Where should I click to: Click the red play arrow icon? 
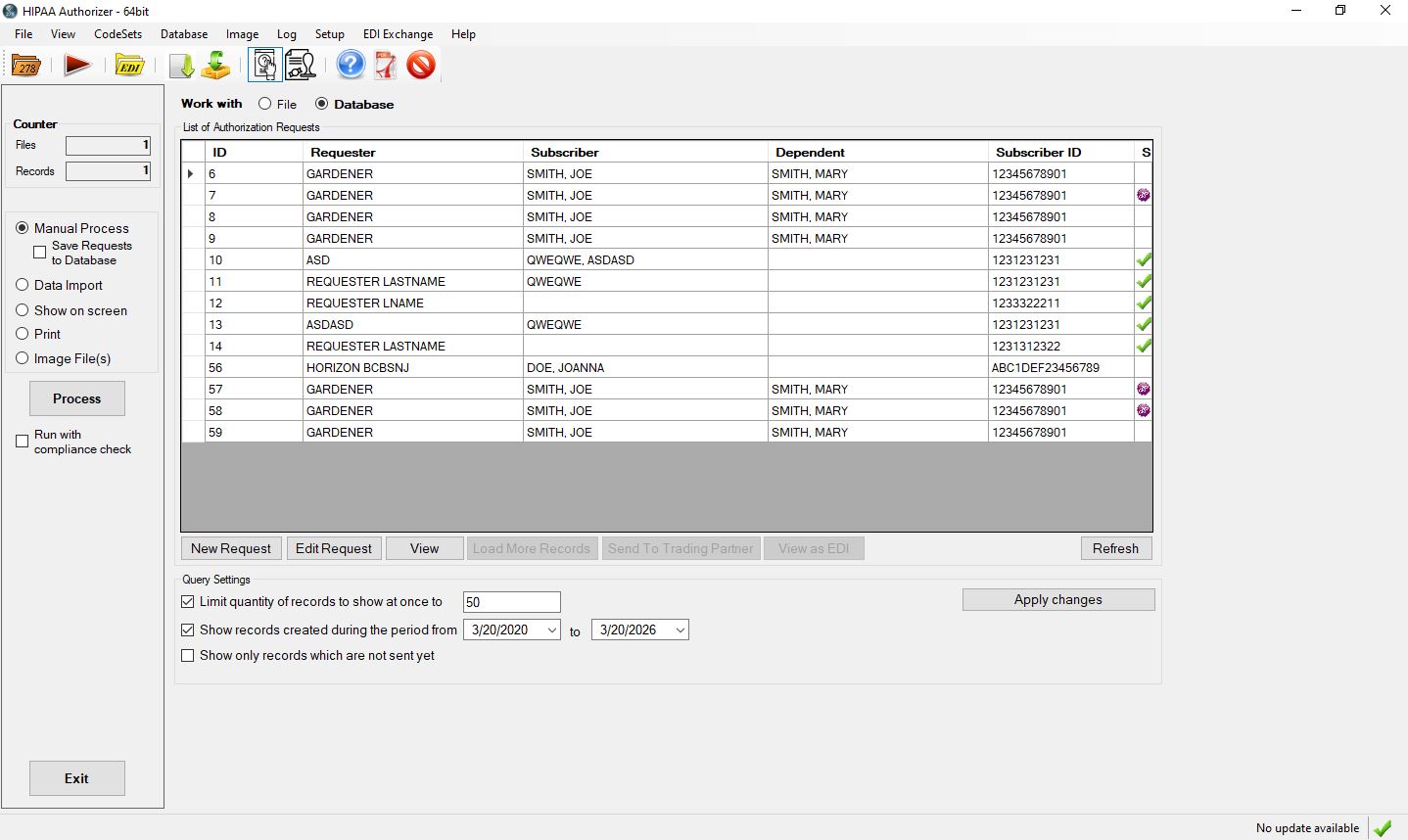click(77, 66)
